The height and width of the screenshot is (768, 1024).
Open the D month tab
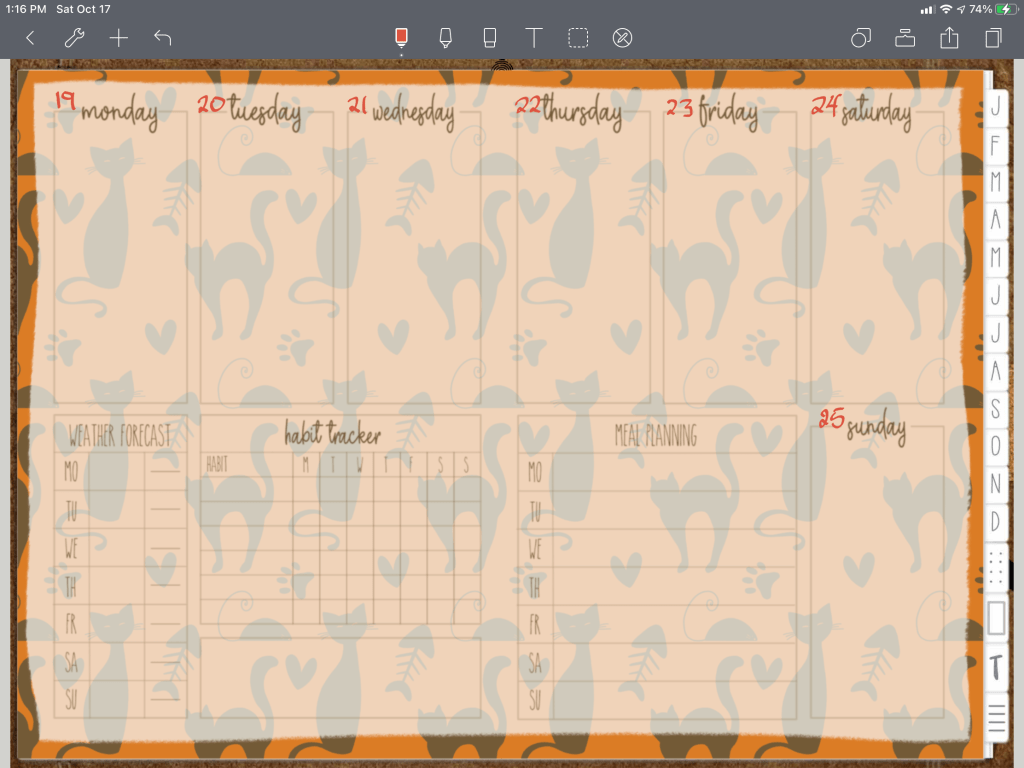coord(995,521)
